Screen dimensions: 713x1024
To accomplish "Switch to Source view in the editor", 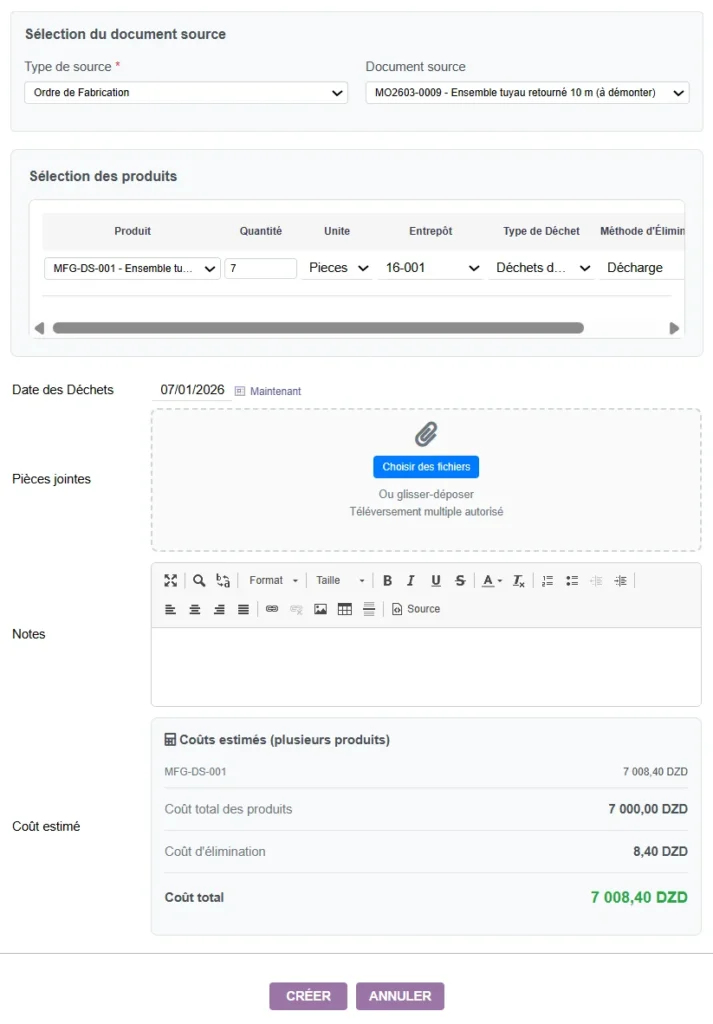I will point(416,609).
